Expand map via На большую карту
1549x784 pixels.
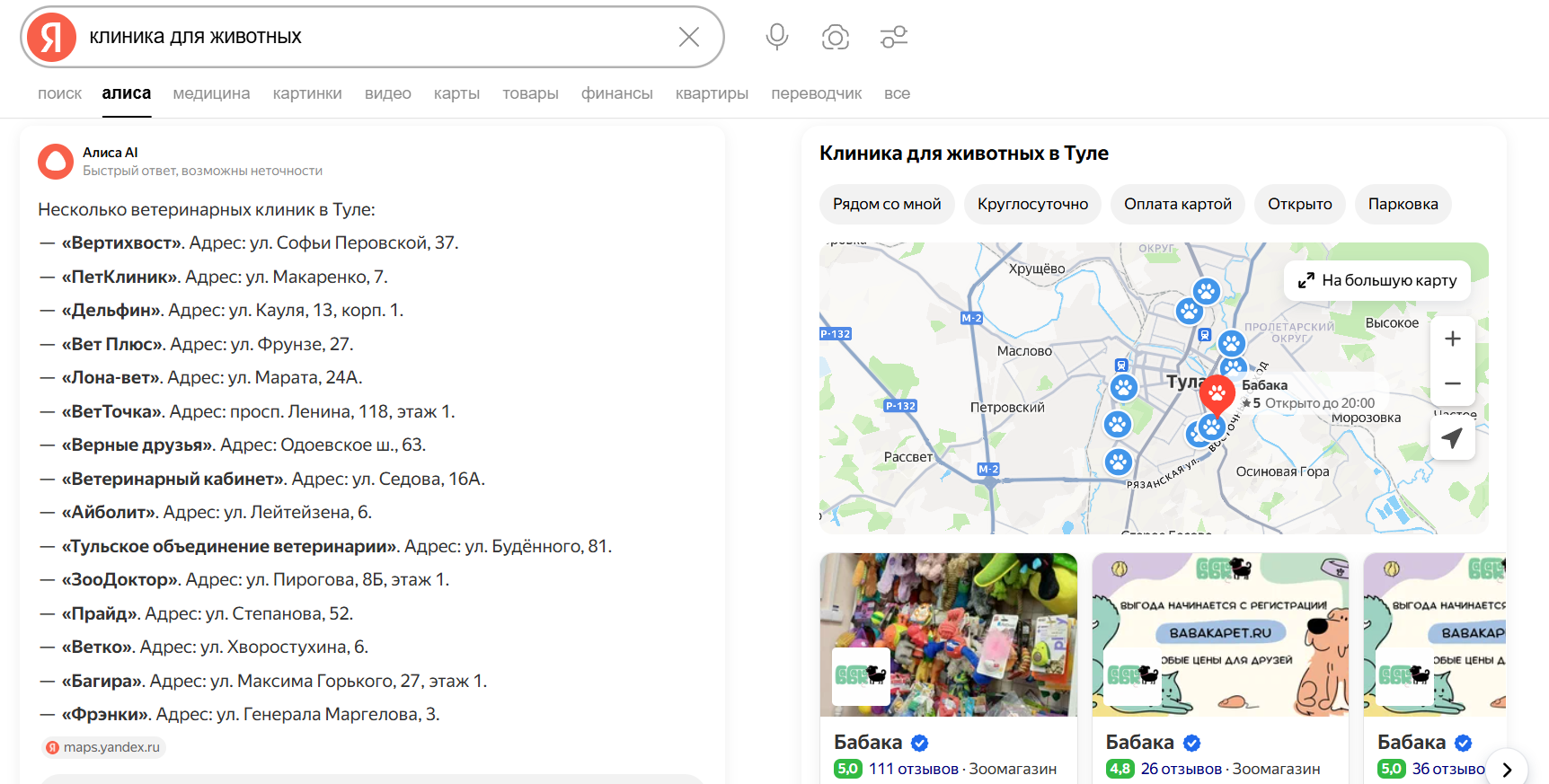tap(1377, 280)
